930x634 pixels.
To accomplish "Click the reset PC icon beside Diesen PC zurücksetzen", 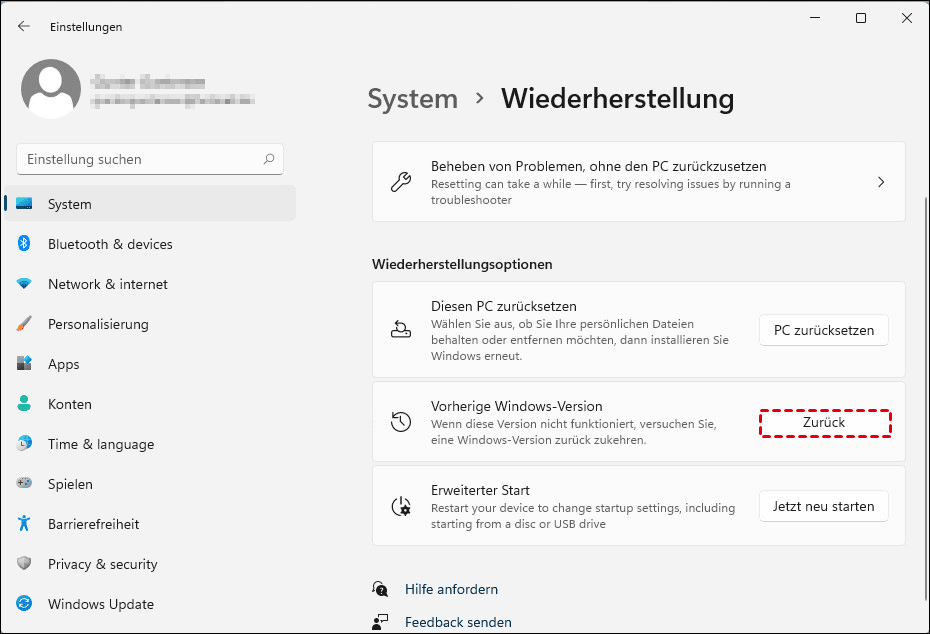I will [x=401, y=329].
